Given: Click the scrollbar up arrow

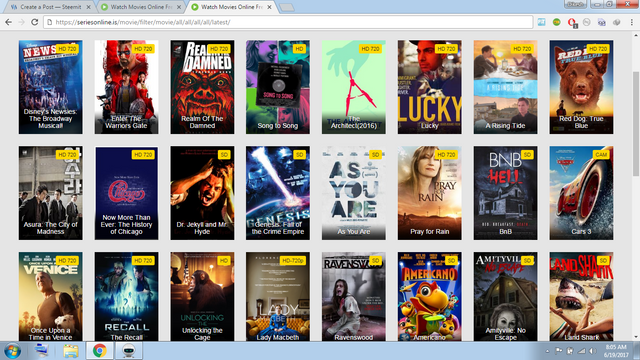Looking at the screenshot, I should (636, 36).
